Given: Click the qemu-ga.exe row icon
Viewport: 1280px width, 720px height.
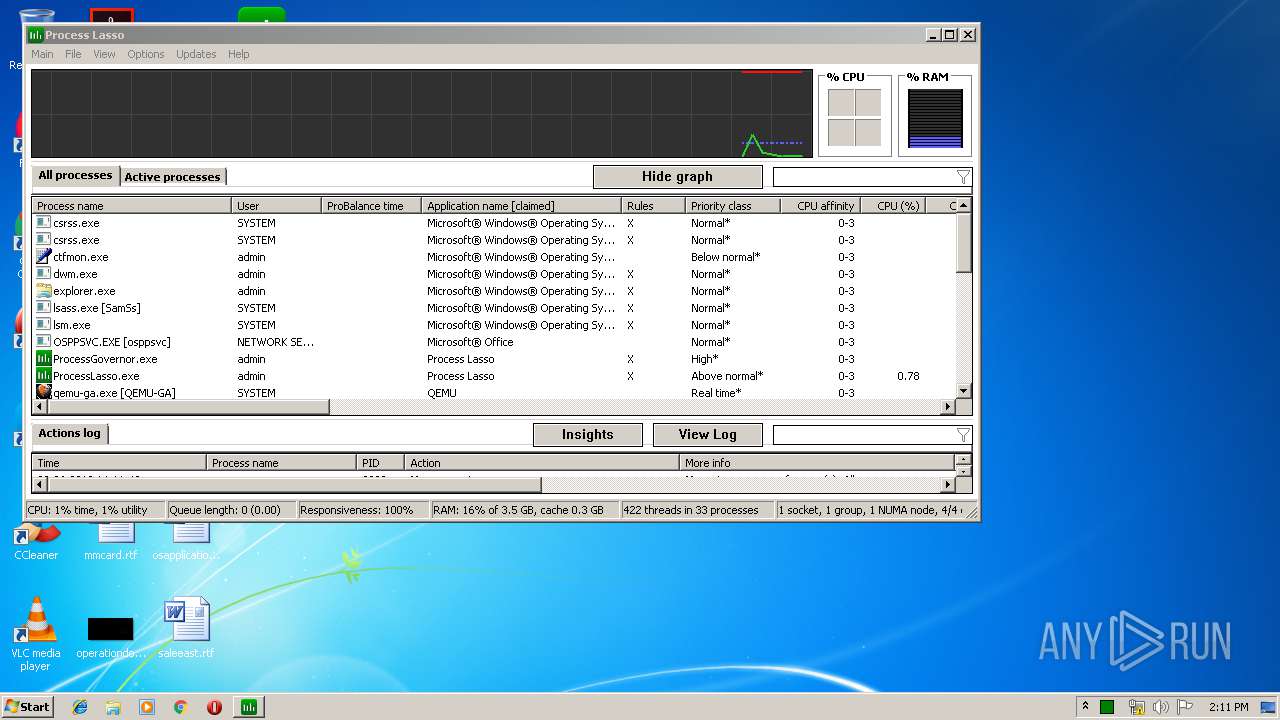Looking at the screenshot, I should coord(43,393).
